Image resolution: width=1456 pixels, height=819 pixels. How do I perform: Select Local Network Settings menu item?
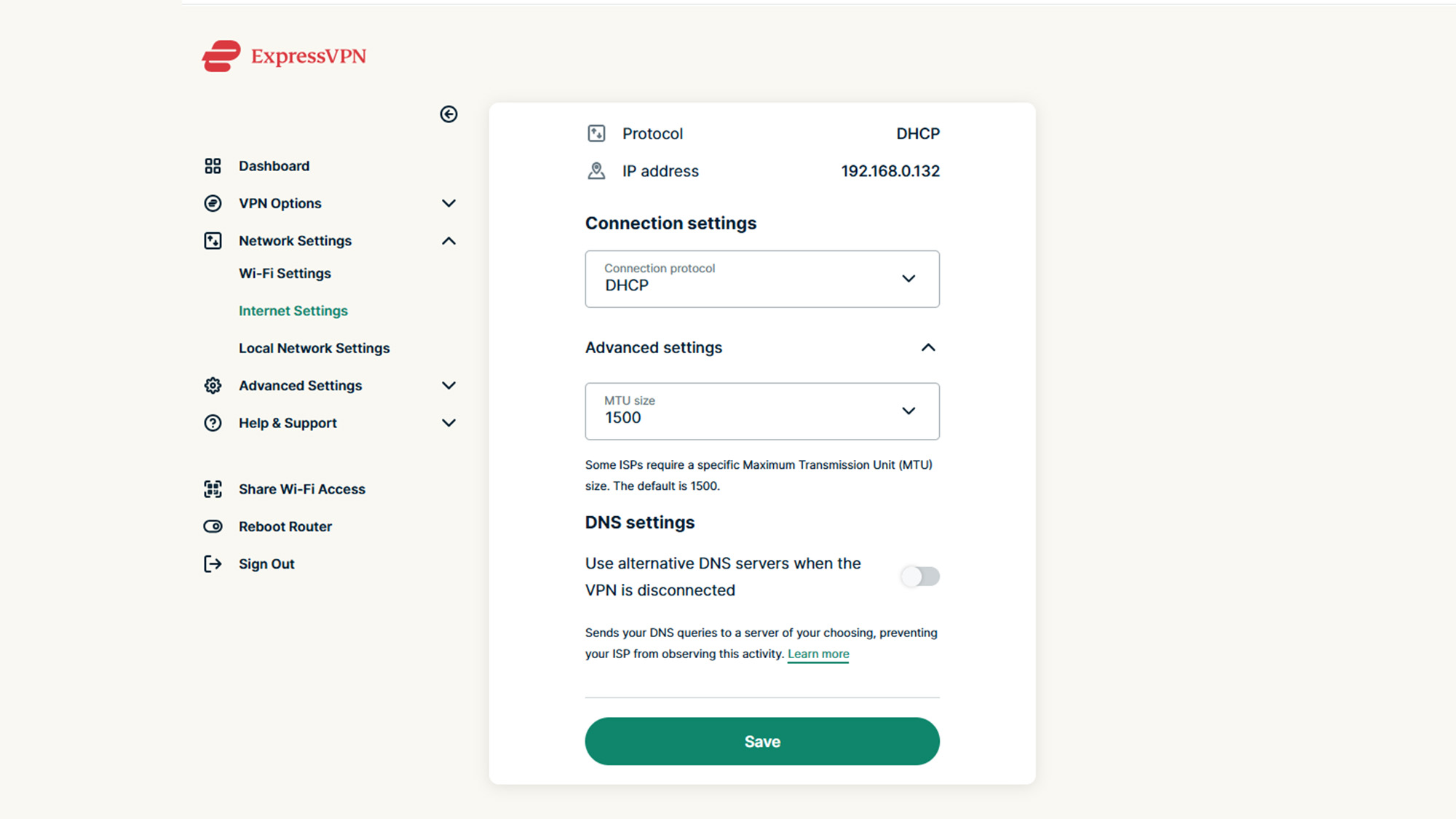[x=314, y=349]
